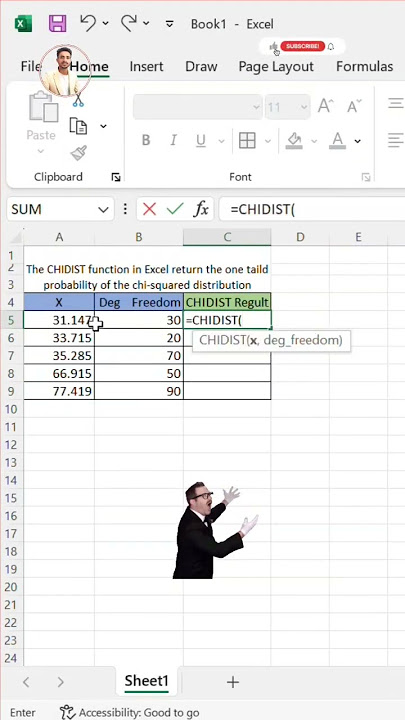Click the Undo arrow icon

88,22
